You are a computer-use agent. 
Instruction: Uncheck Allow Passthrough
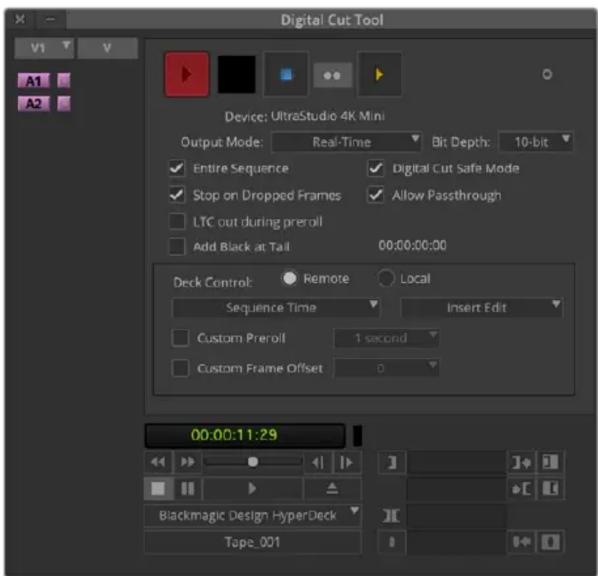pos(376,195)
